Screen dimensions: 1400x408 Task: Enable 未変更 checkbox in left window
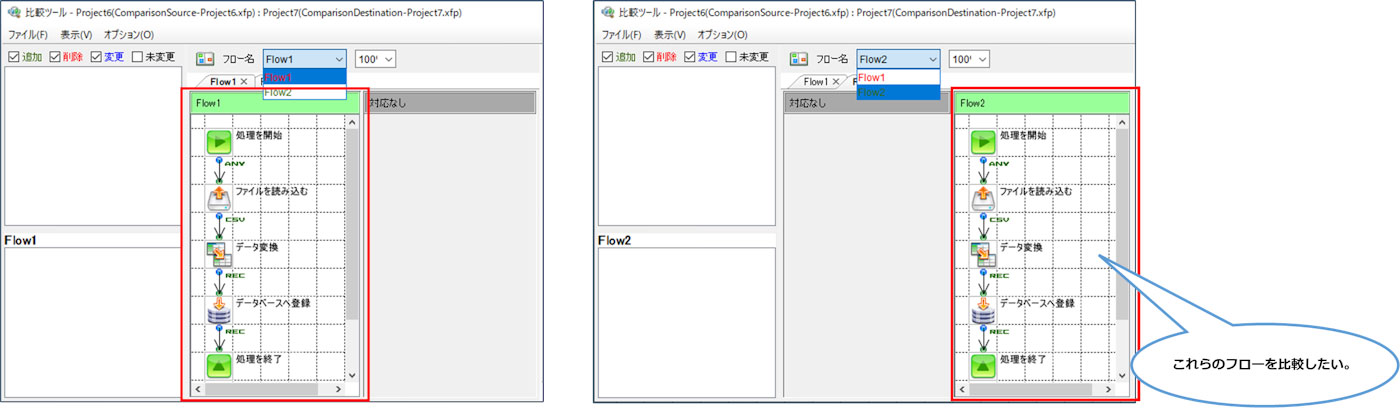click(137, 57)
